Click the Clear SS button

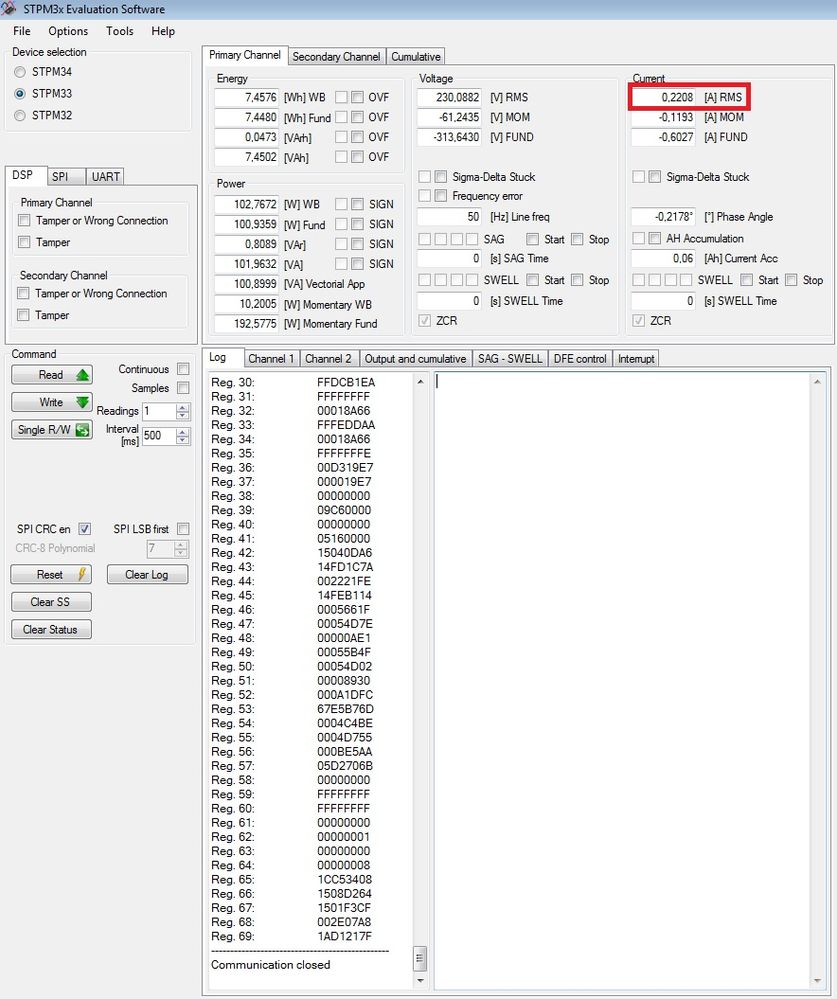tap(51, 602)
